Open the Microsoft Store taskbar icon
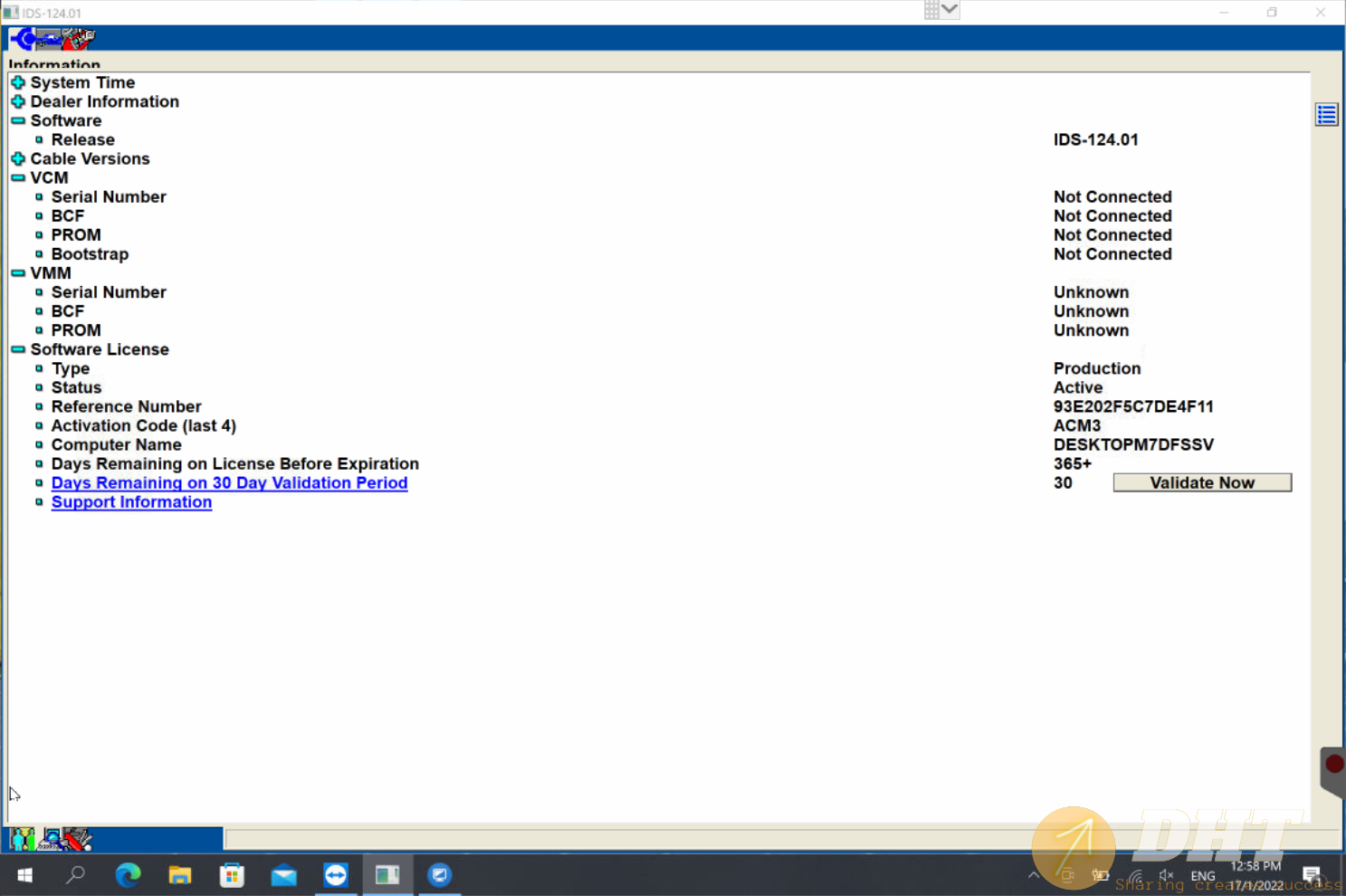Screen dimensions: 1346x896 [232, 875]
